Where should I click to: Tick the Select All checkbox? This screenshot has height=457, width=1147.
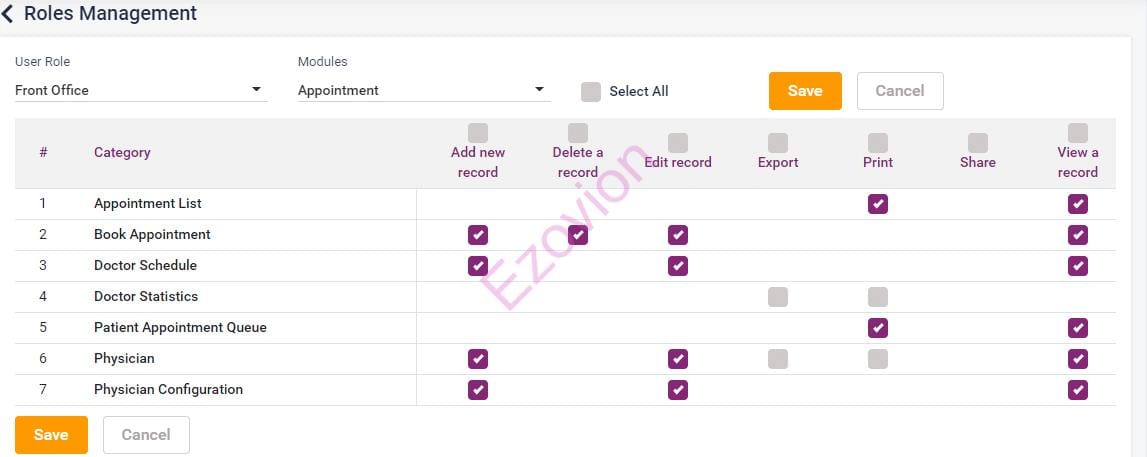point(591,91)
